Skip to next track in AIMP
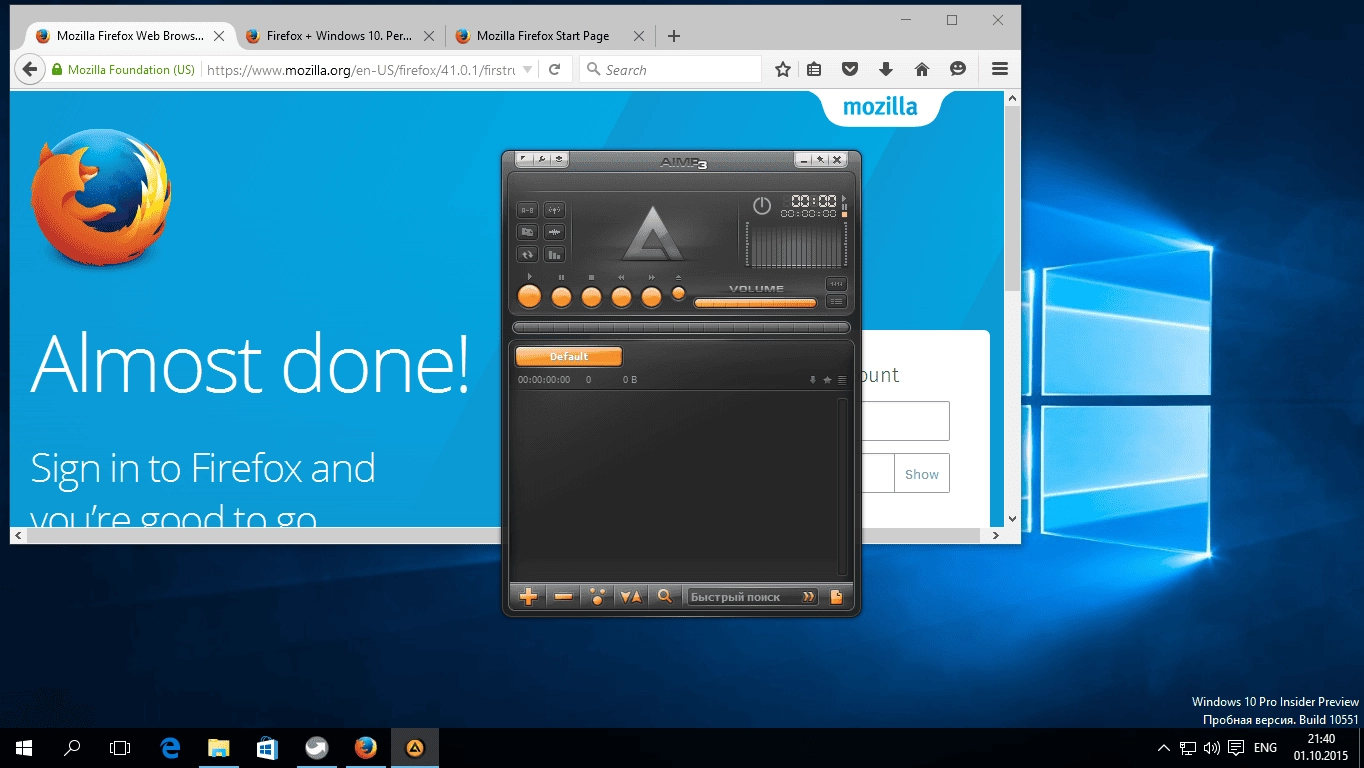 click(652, 296)
